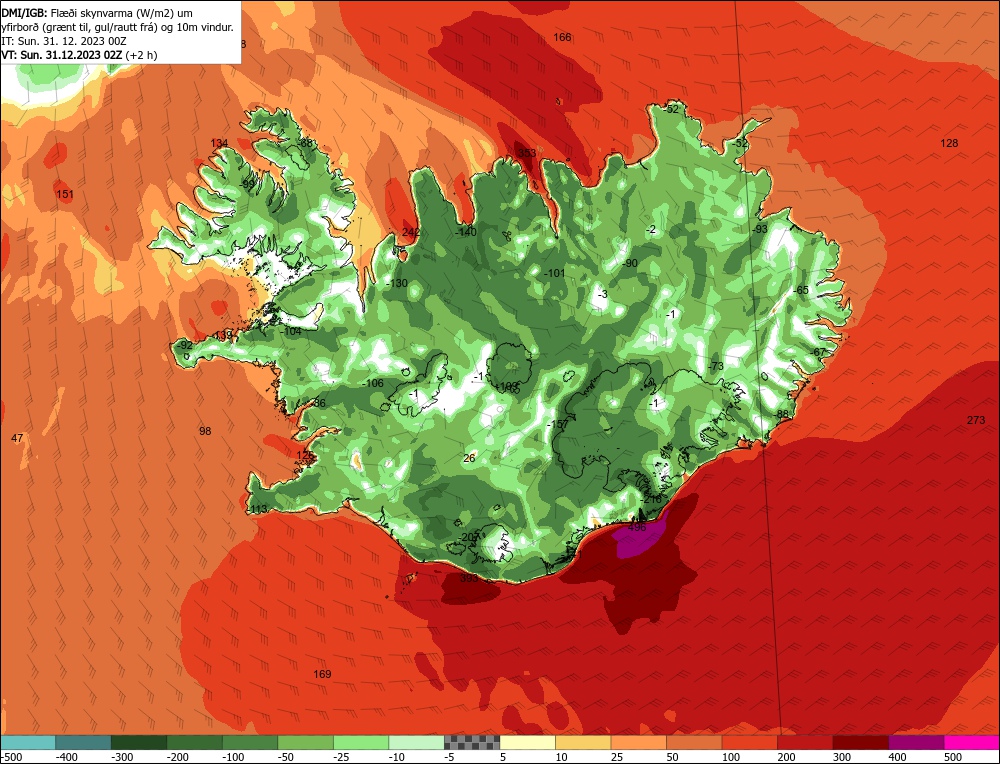The width and height of the screenshot is (1000, 764).
Task: Select the 26 value in south Iceland
Action: pos(469,458)
